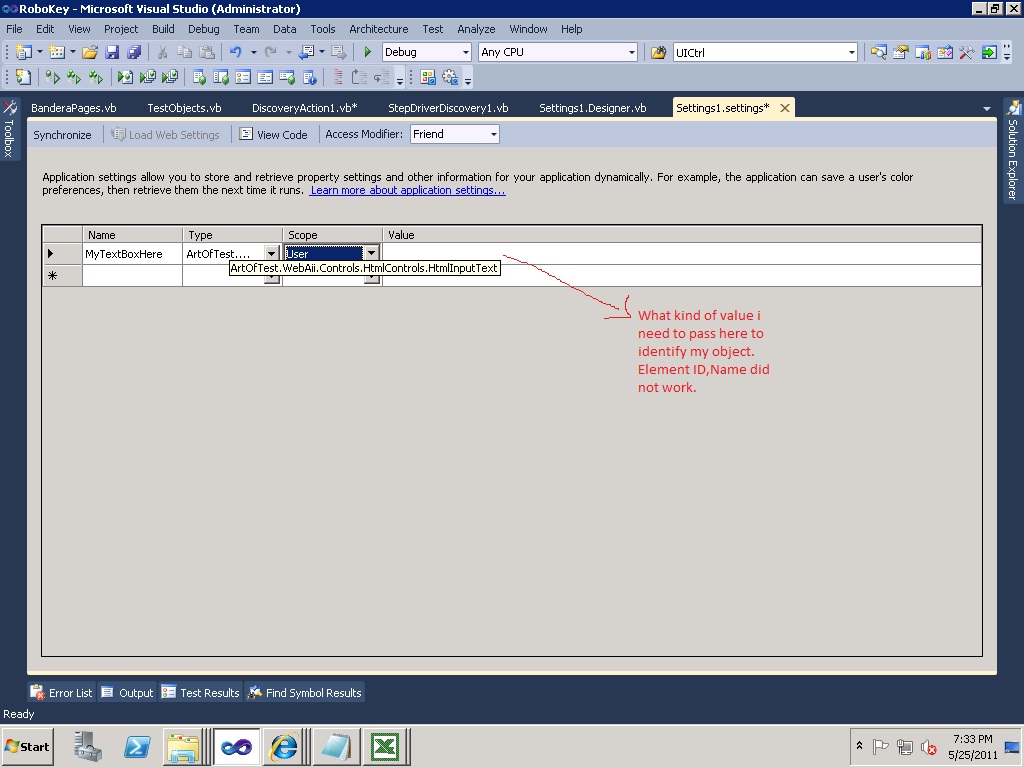
Task: Click the Run Tests in Current Context icon
Action: point(52,77)
